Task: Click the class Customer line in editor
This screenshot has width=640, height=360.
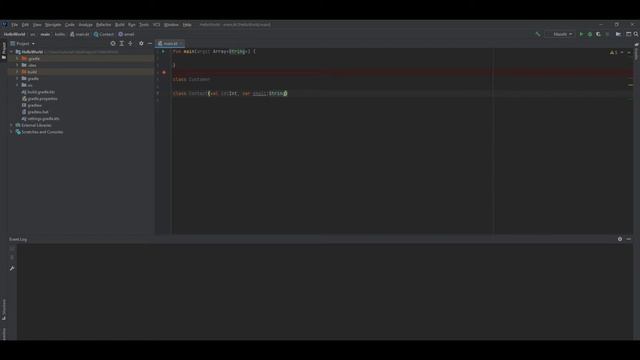Action: click(x=191, y=80)
